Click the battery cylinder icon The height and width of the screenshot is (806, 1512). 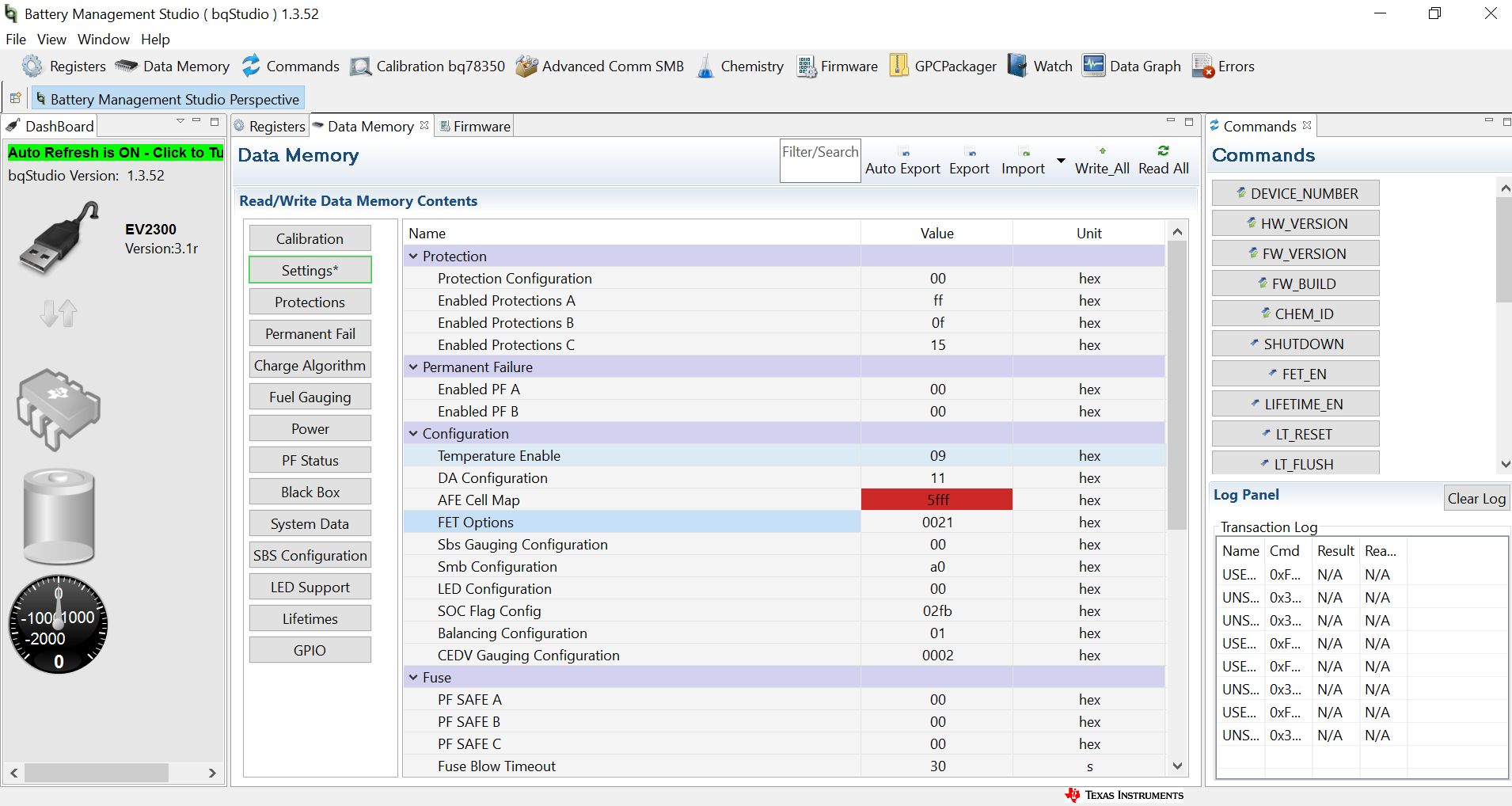(59, 516)
